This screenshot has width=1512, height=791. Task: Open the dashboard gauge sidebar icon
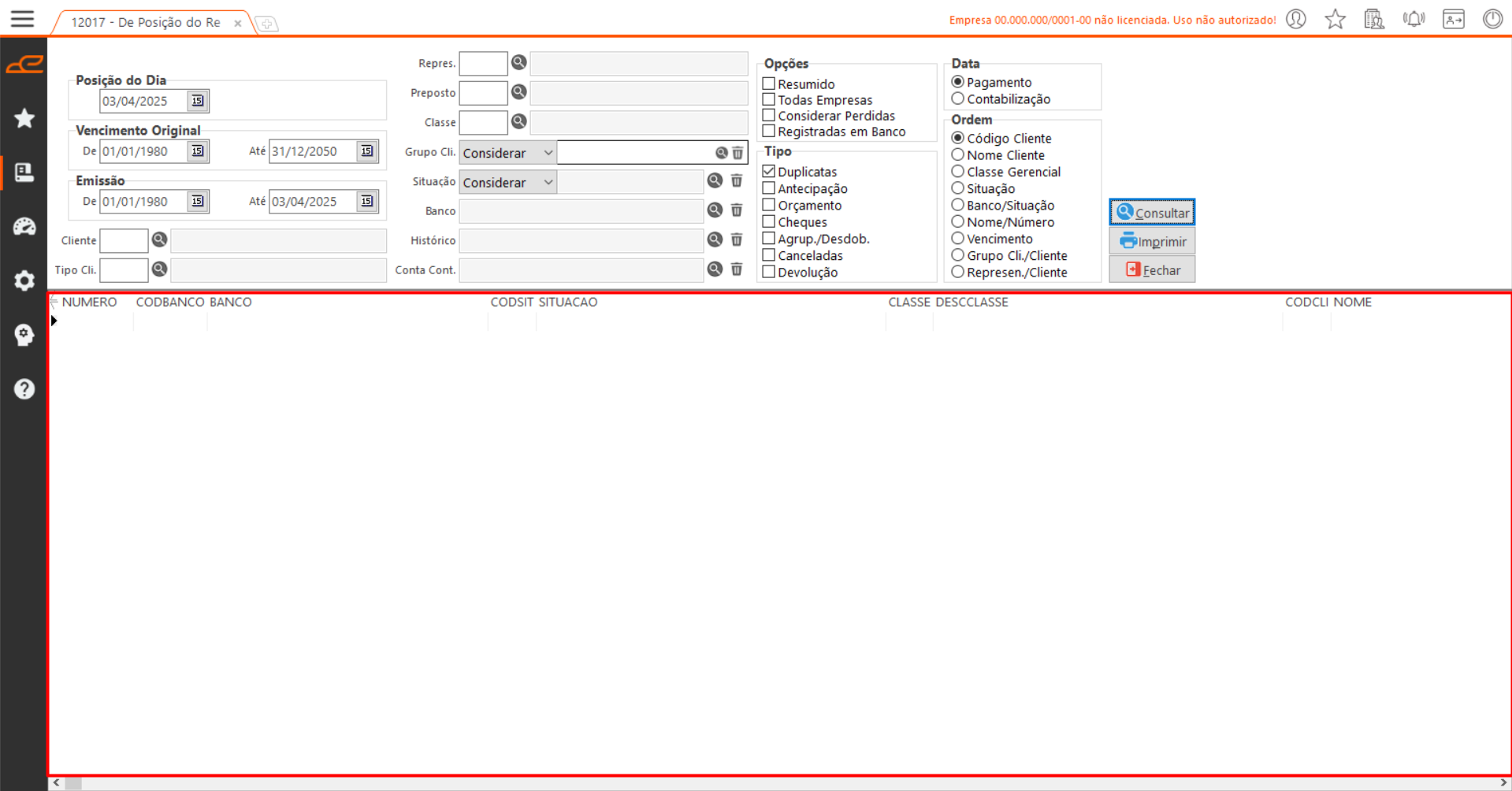(x=24, y=227)
